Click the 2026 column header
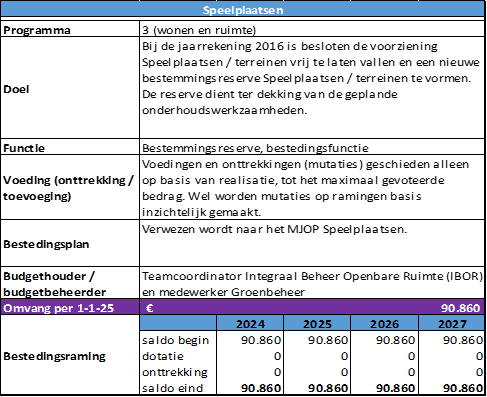Image resolution: width=487 pixels, height=397 pixels. pyautogui.click(x=384, y=323)
